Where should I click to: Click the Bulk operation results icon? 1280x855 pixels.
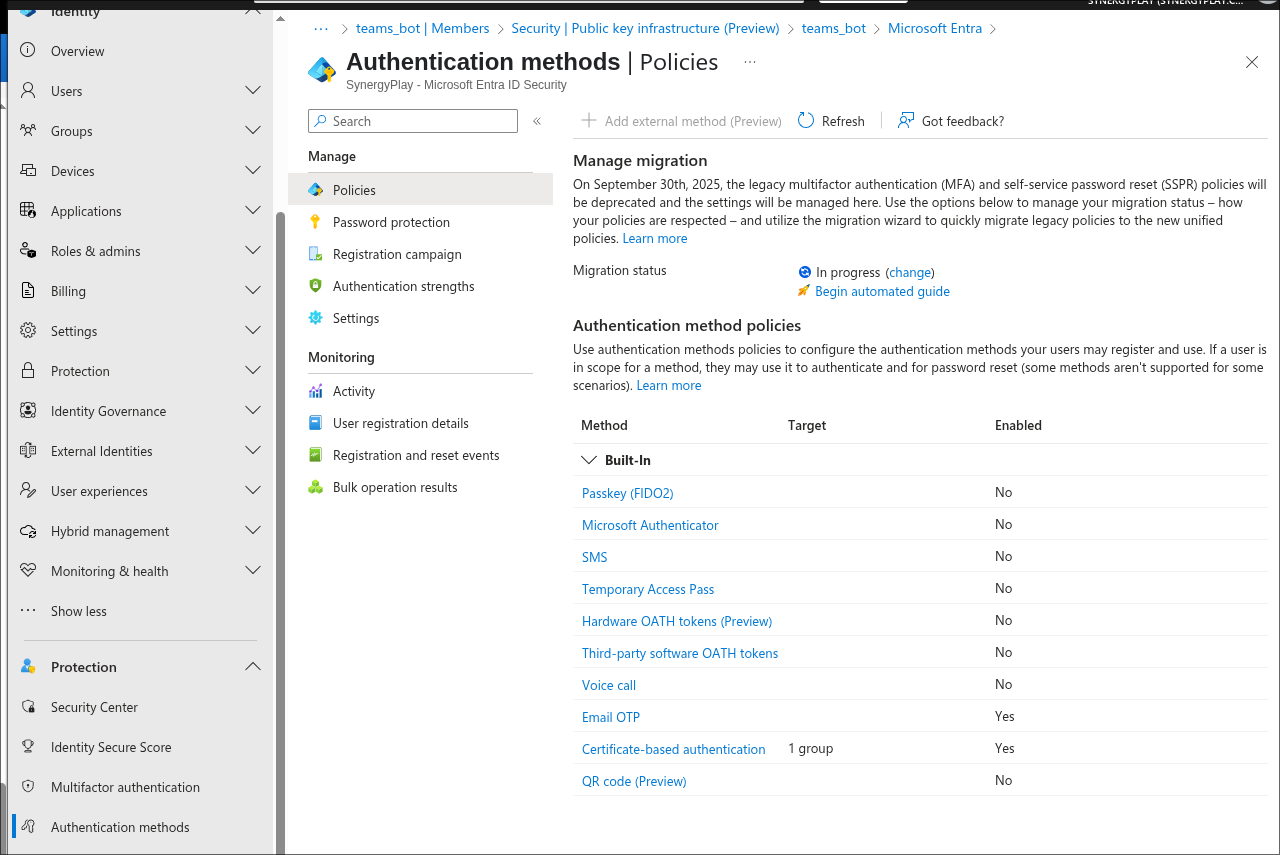pos(316,487)
